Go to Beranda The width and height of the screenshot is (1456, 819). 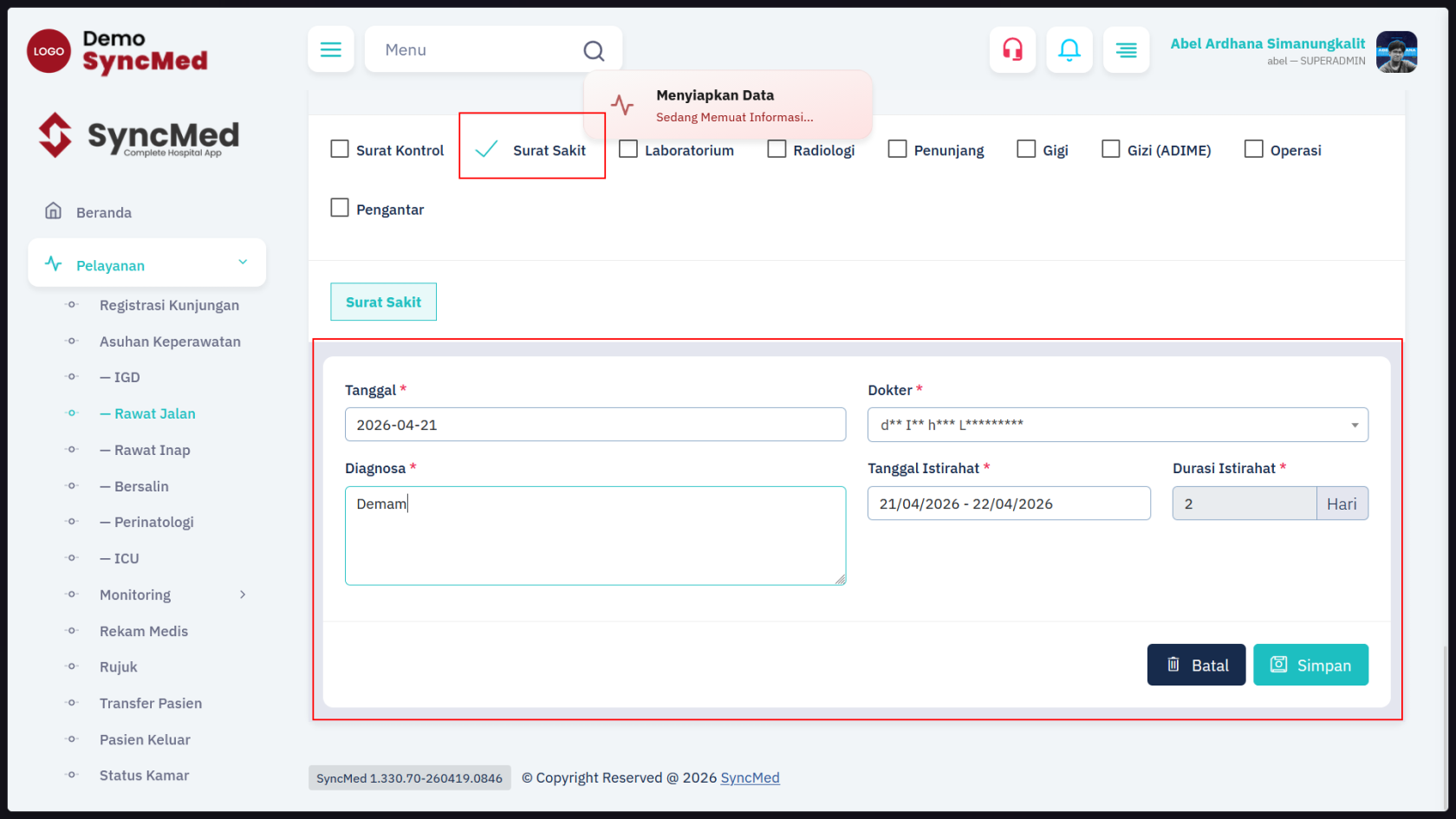point(104,212)
